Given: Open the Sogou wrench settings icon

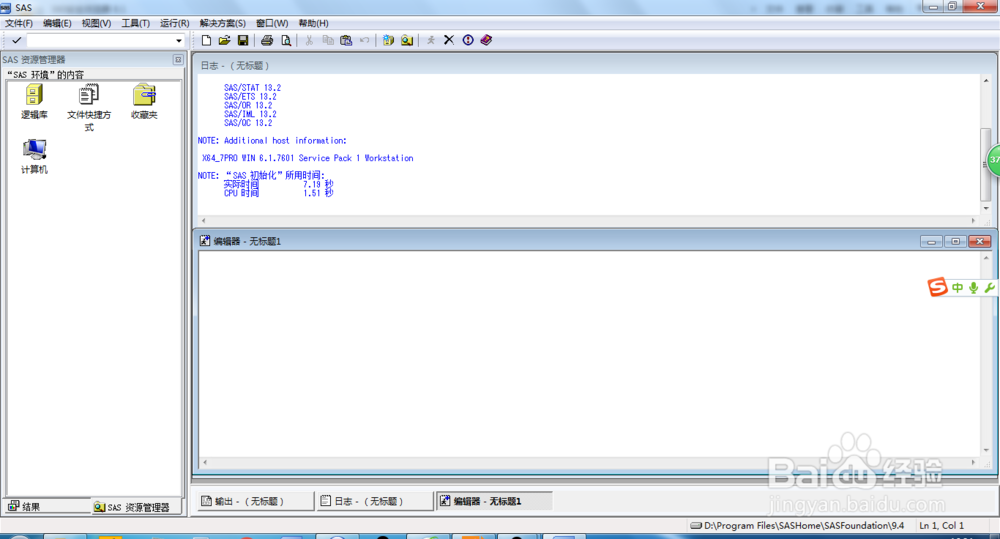Looking at the screenshot, I should pos(989,288).
